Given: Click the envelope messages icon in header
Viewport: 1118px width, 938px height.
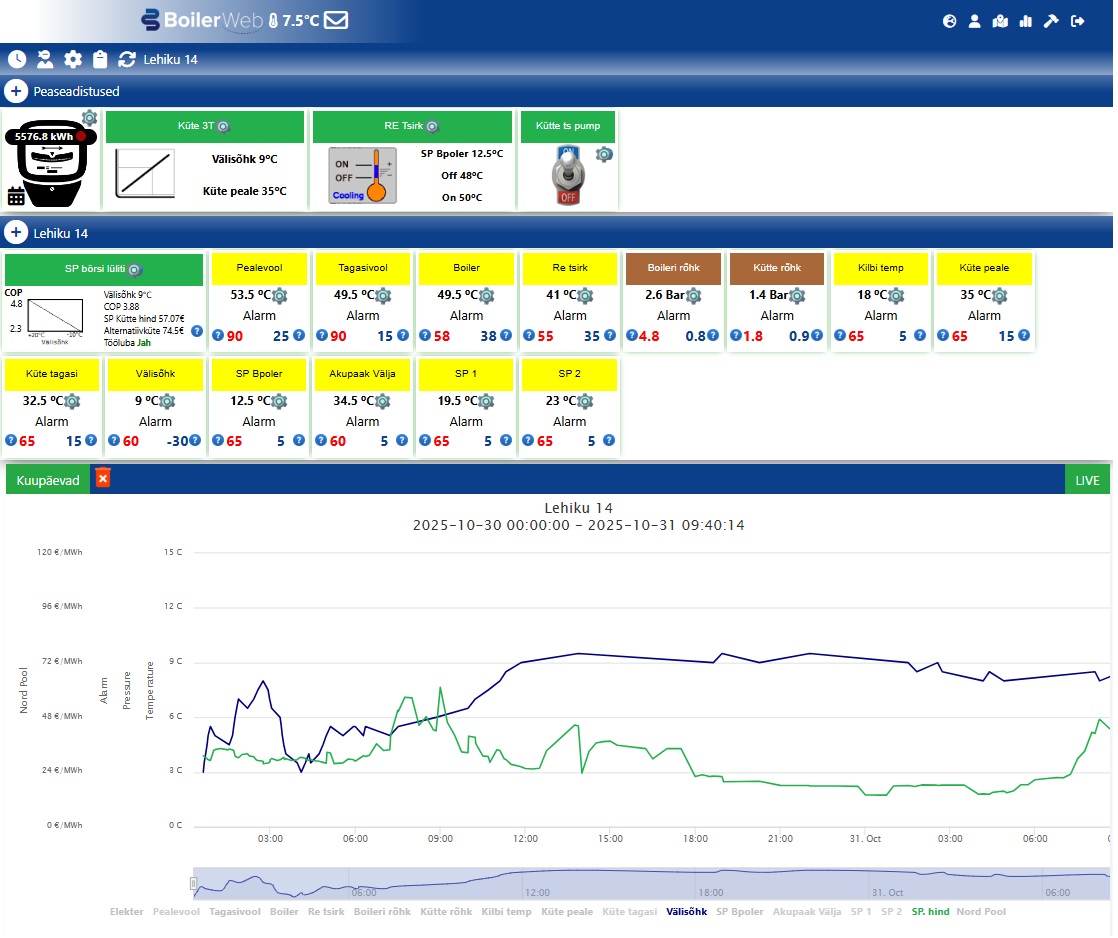Looking at the screenshot, I should (336, 20).
